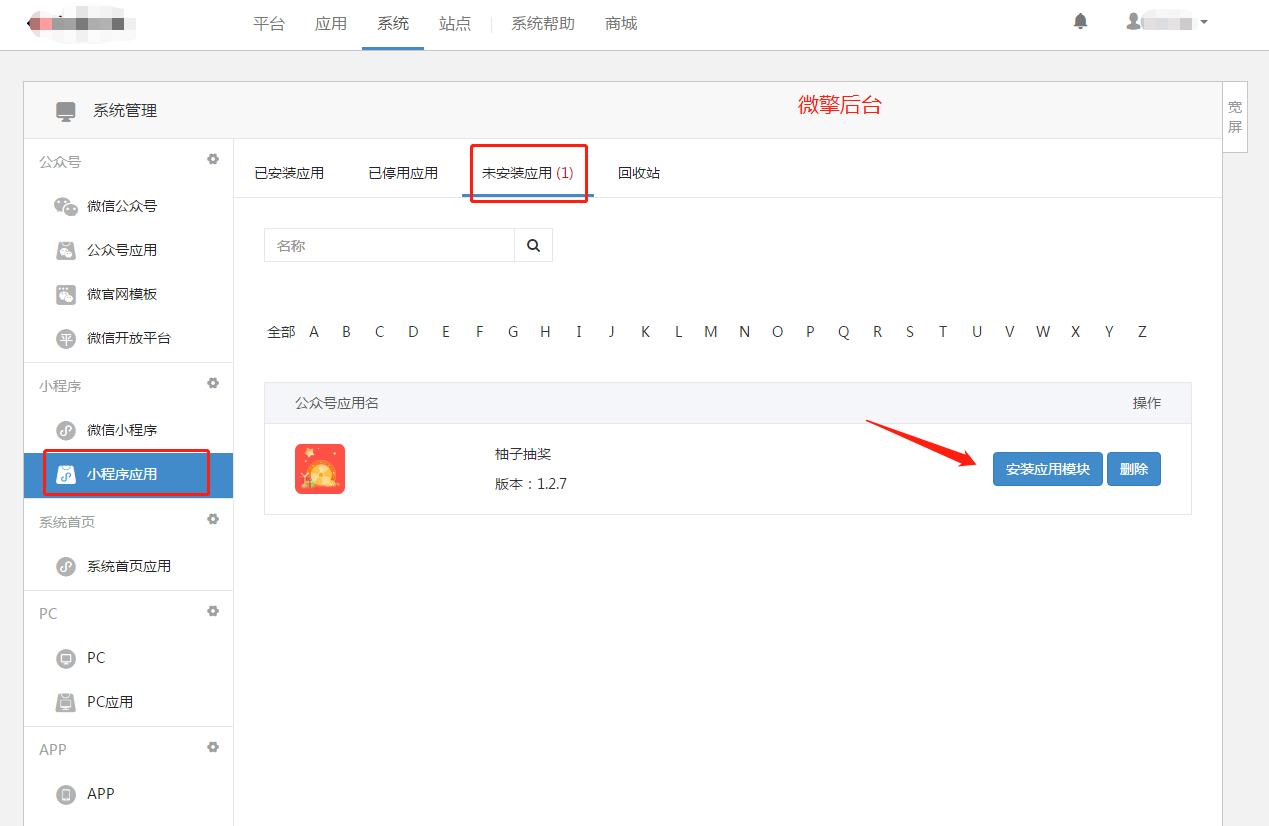Click the search magnifier icon

coord(532,244)
